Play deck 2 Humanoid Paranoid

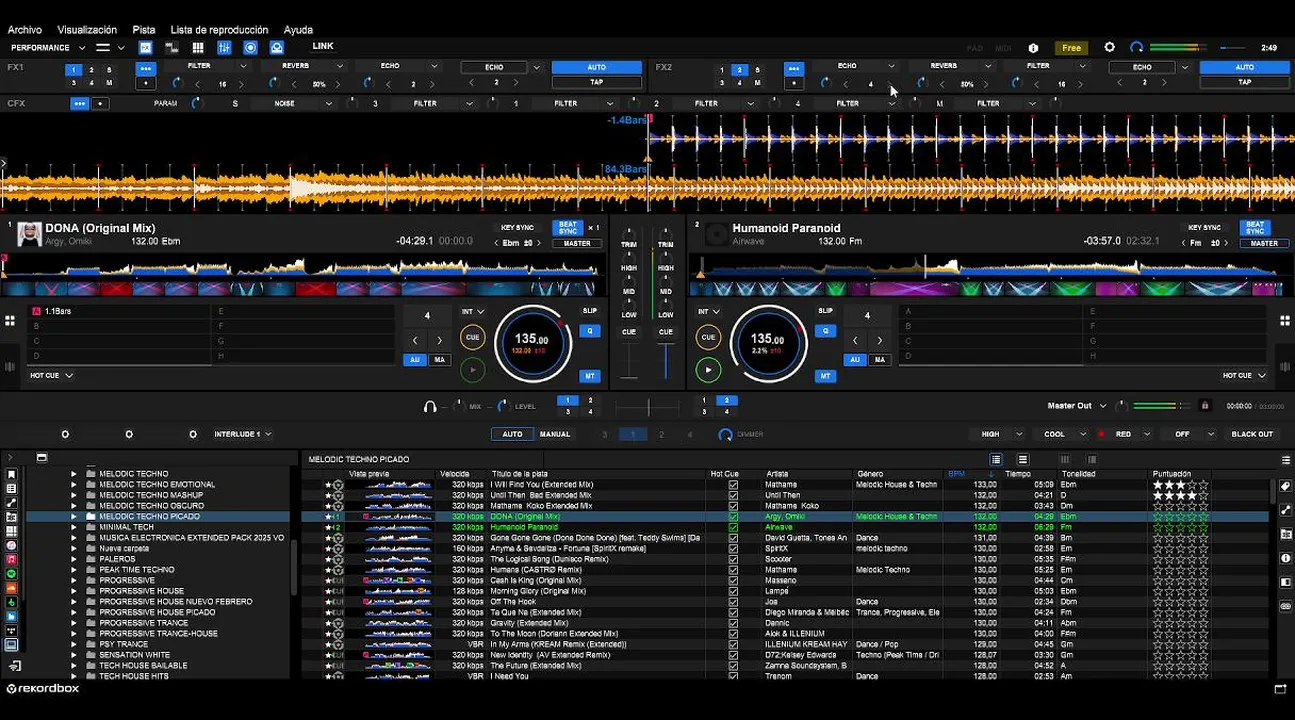(x=708, y=370)
